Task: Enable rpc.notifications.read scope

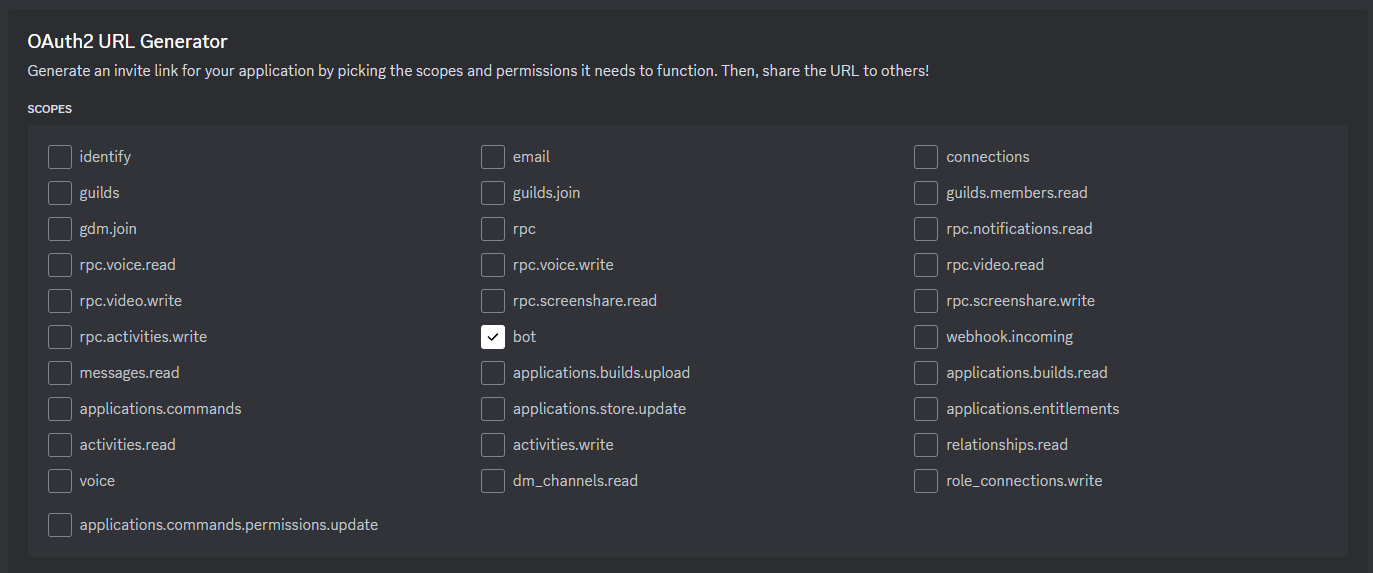Action: (x=926, y=229)
